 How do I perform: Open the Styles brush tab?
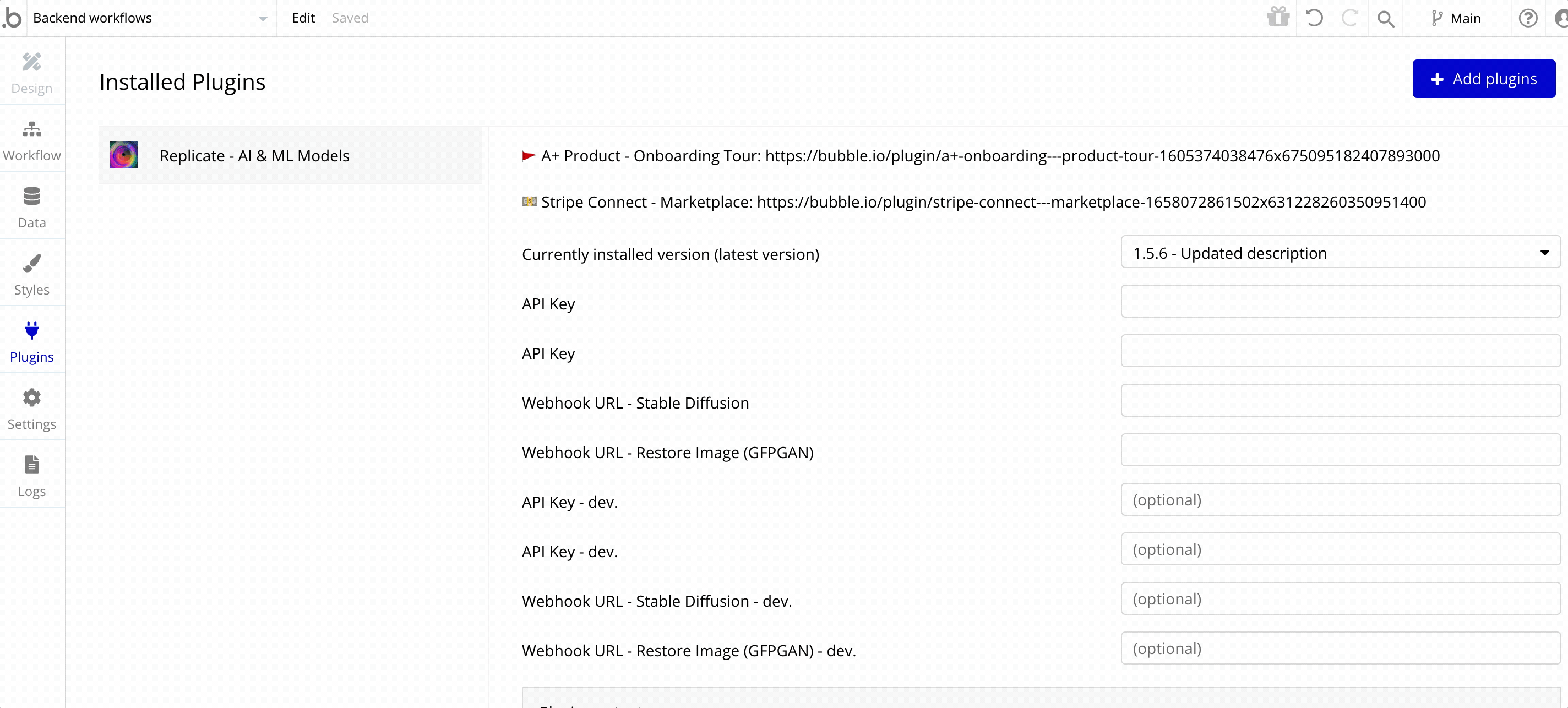[31, 275]
